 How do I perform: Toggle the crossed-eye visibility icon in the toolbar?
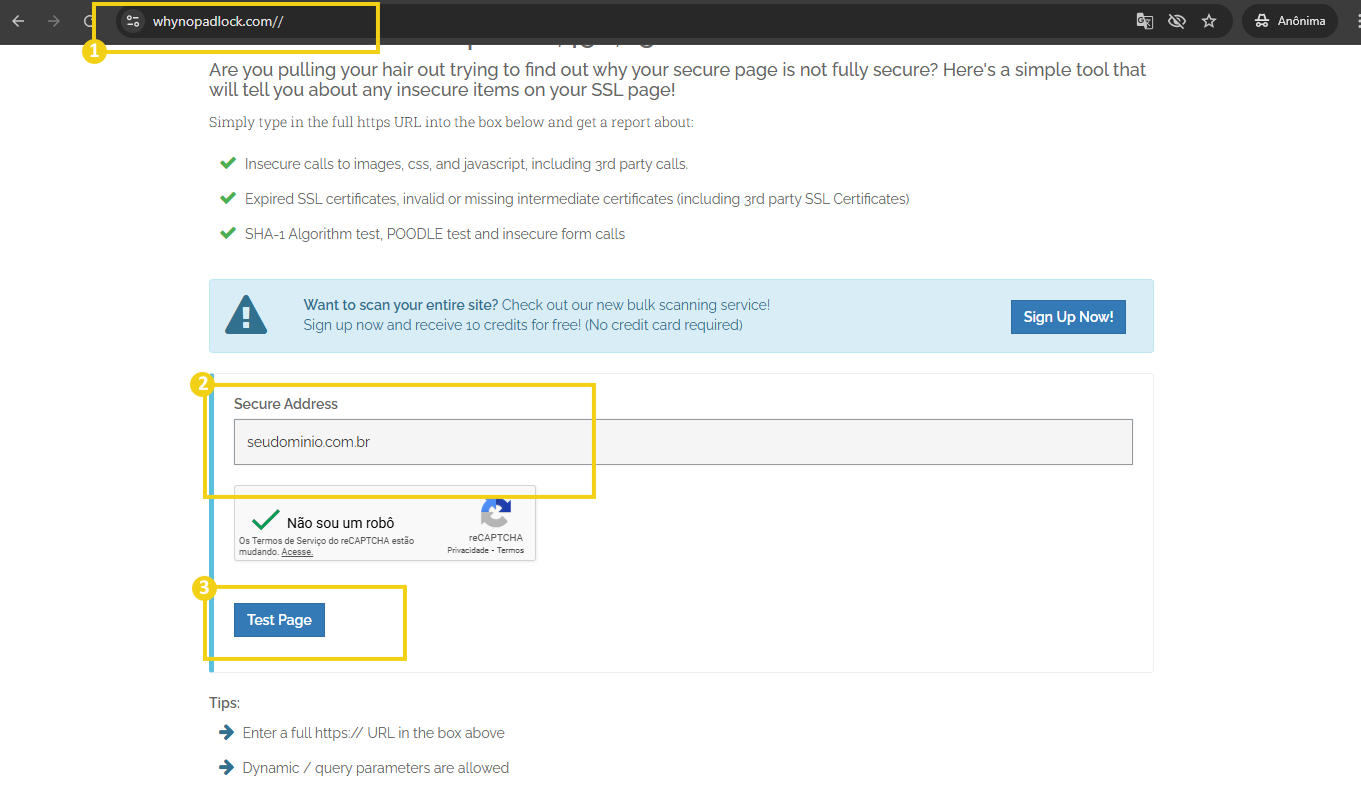[1177, 20]
